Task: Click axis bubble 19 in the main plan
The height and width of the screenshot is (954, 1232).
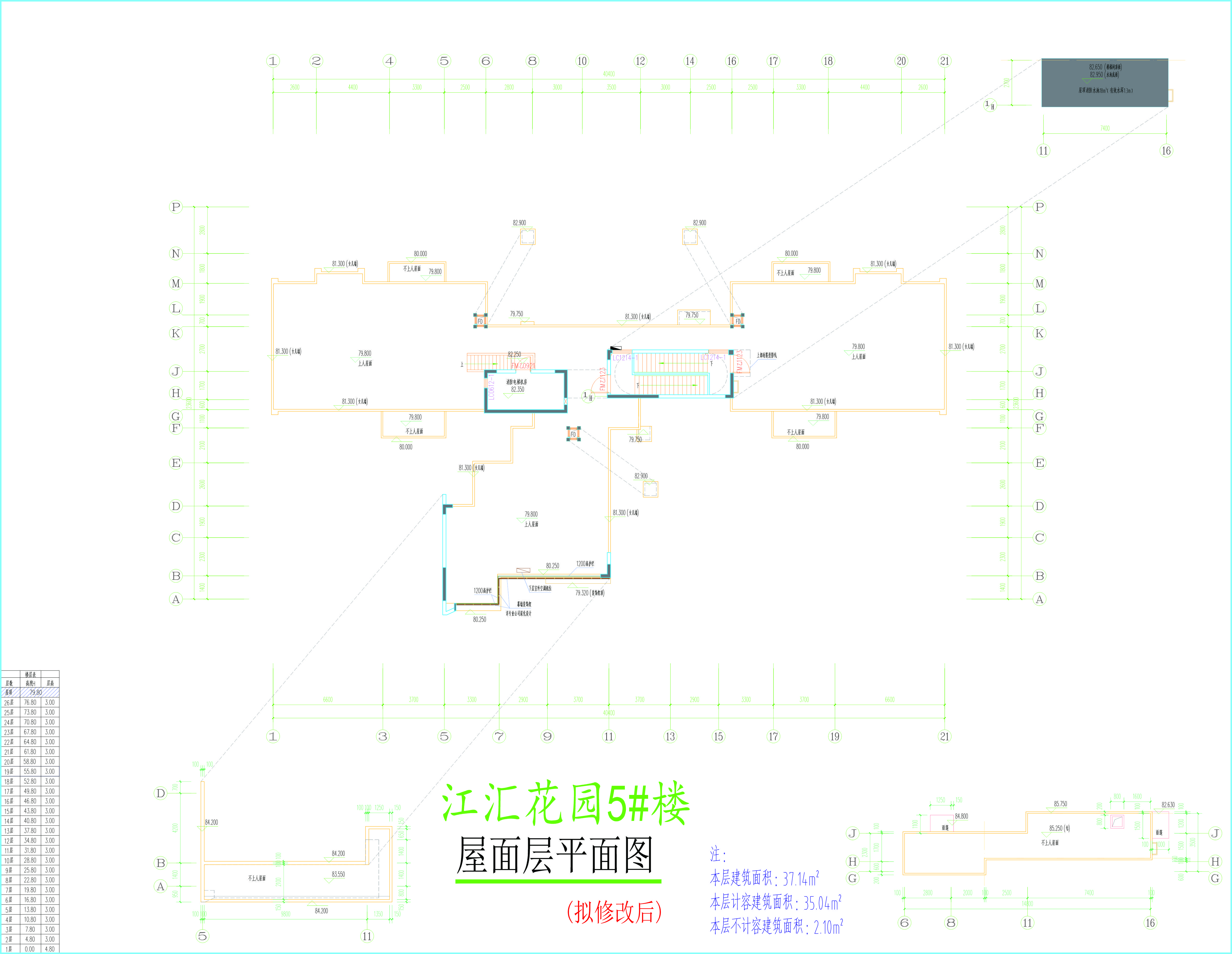Action: [x=835, y=736]
